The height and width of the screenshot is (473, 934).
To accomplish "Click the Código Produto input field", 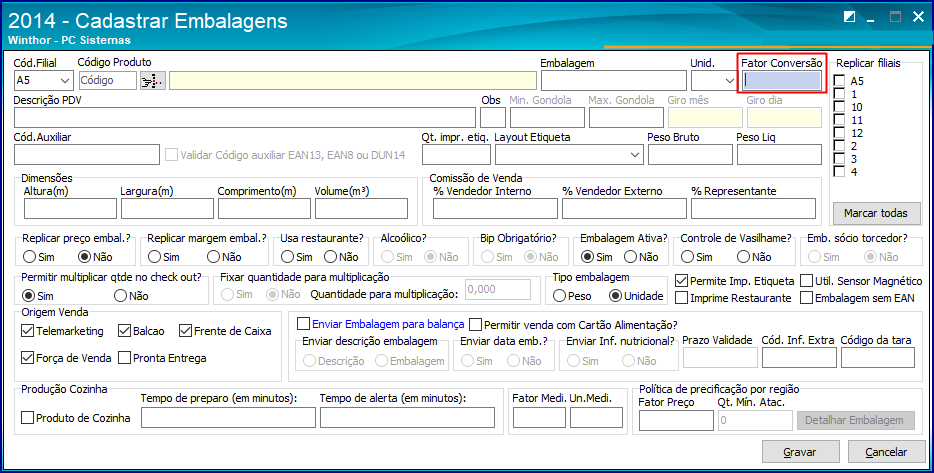I will tap(107, 80).
